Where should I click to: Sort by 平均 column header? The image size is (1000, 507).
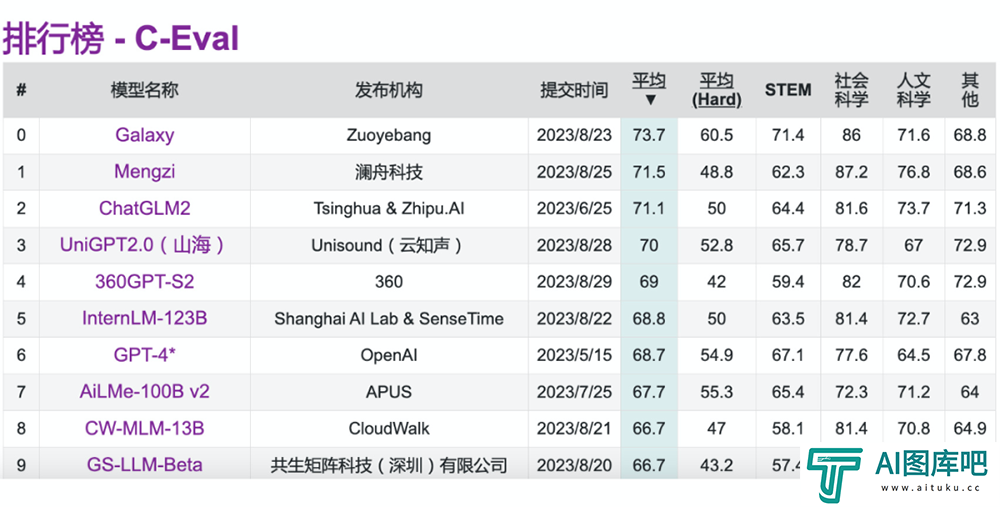tap(649, 80)
